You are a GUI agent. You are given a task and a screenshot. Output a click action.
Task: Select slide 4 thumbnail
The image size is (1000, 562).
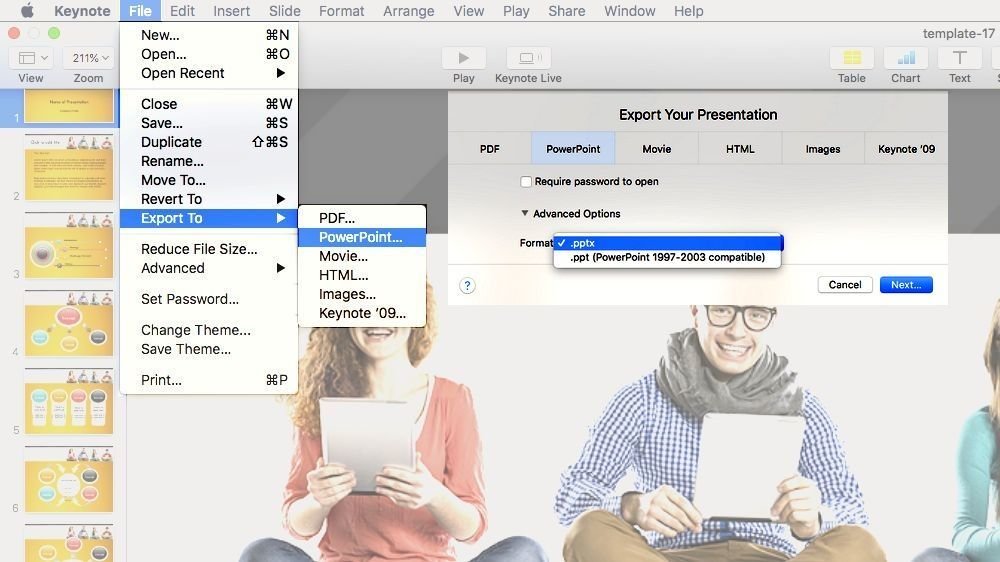(69, 323)
